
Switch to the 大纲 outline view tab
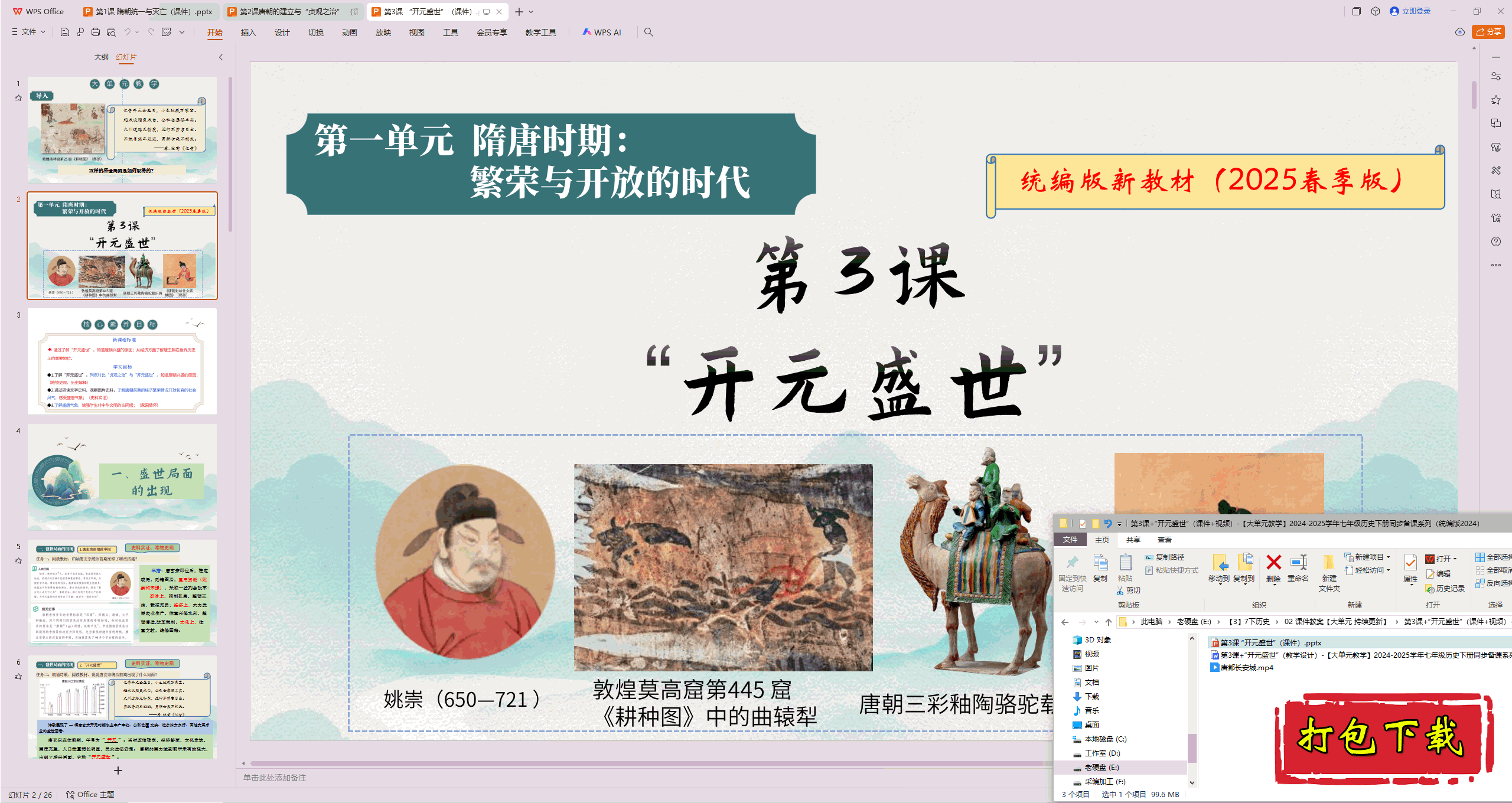click(101, 57)
